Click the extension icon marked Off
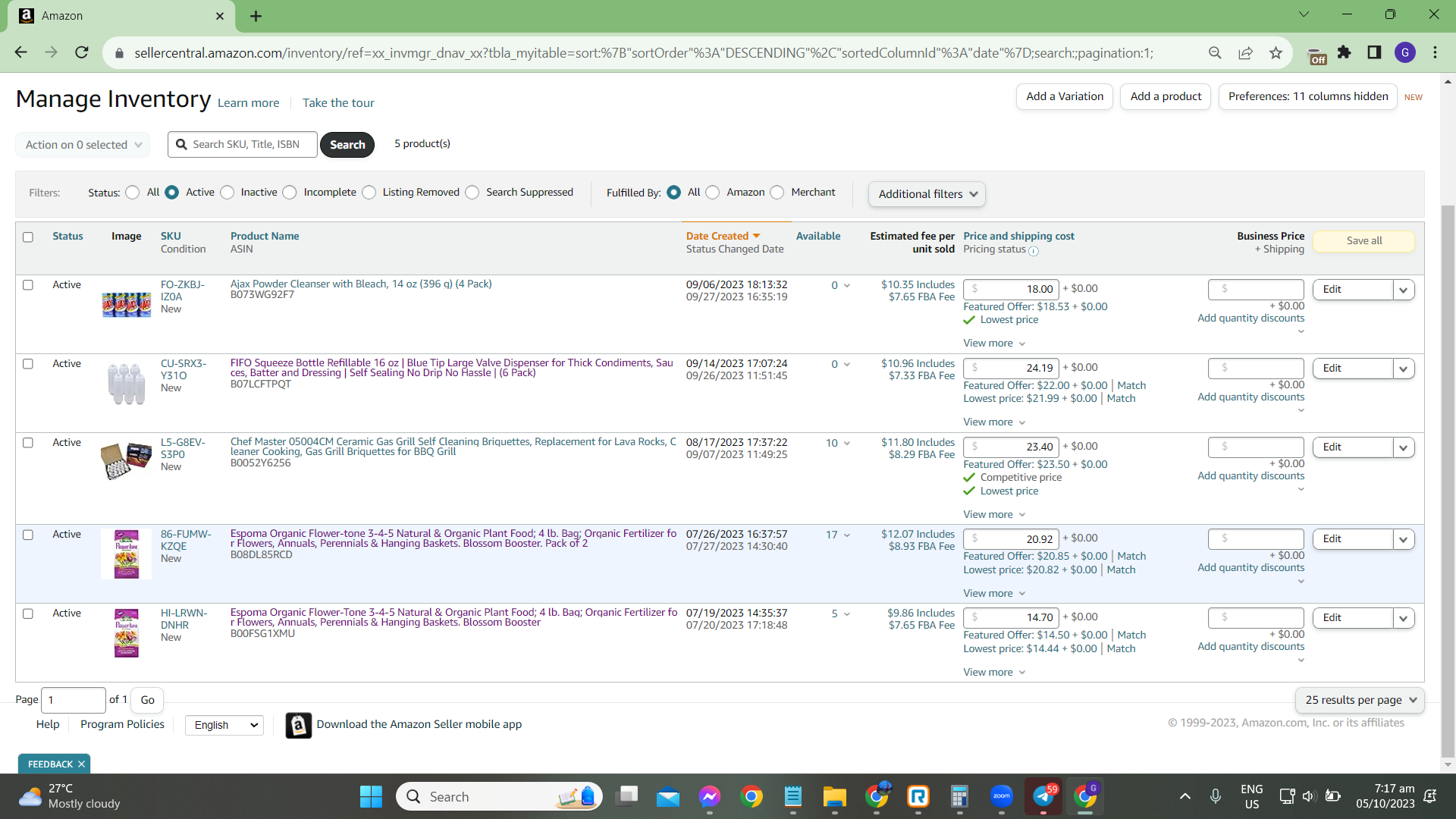 (x=1317, y=55)
